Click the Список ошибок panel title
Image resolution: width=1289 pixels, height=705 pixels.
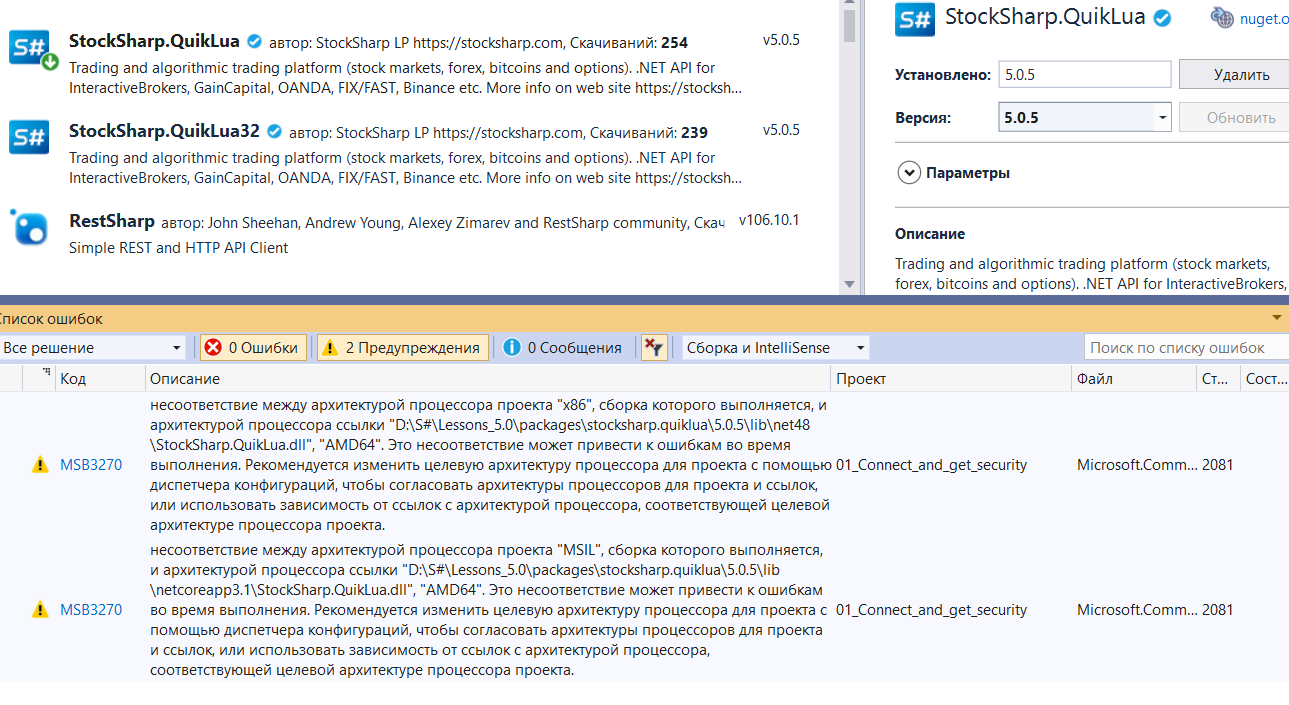tap(51, 318)
